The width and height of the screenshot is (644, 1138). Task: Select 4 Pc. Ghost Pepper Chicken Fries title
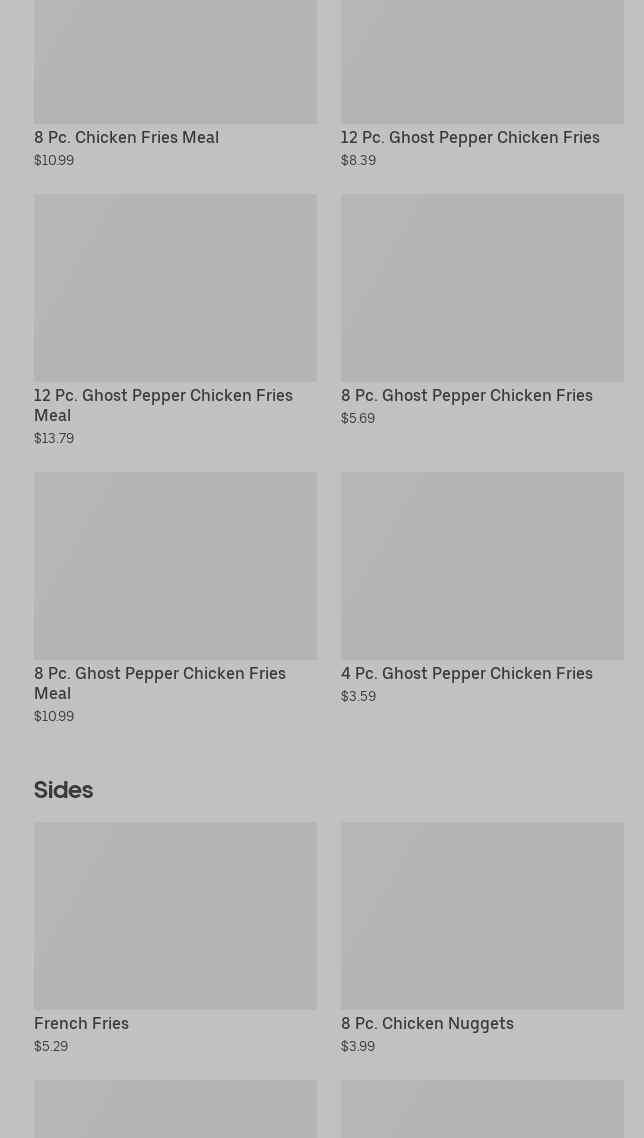pos(466,674)
